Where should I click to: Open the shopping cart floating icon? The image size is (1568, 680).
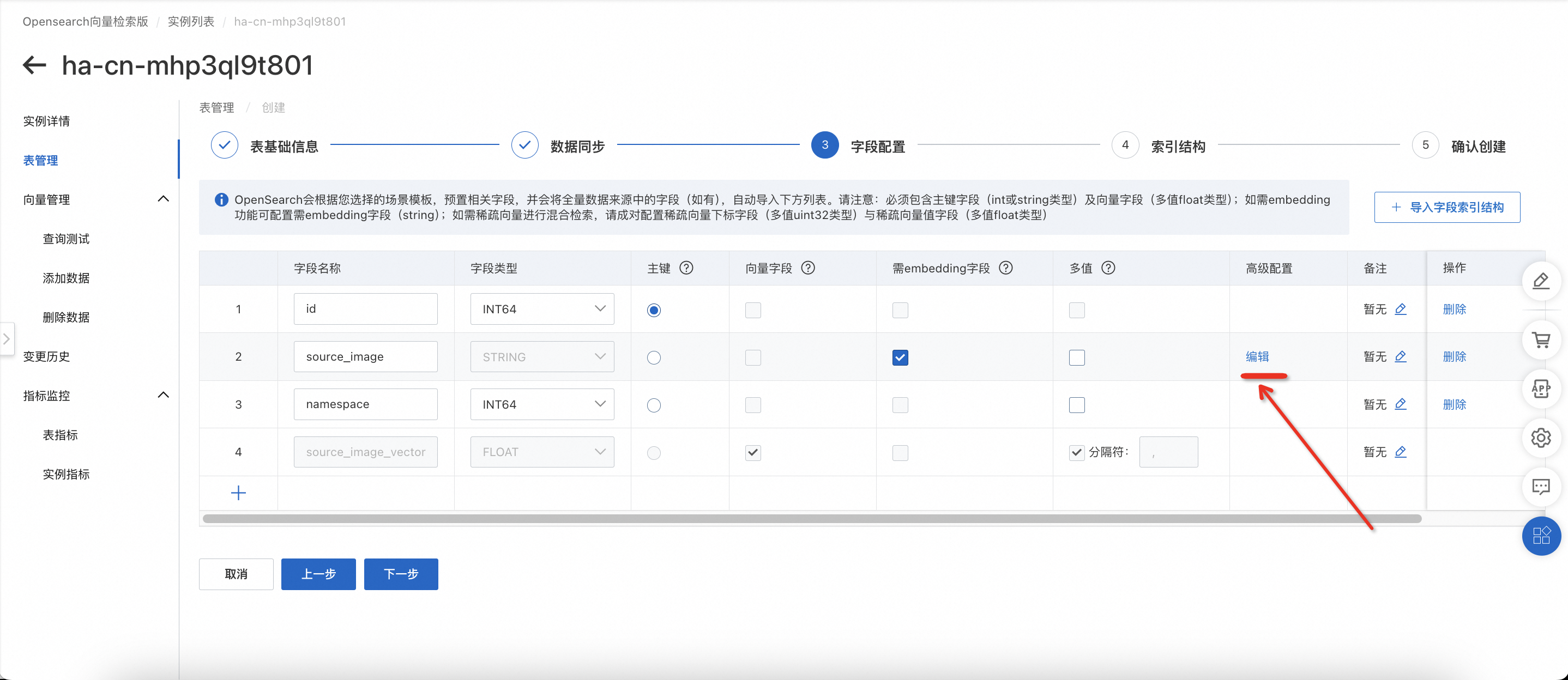click(x=1541, y=339)
